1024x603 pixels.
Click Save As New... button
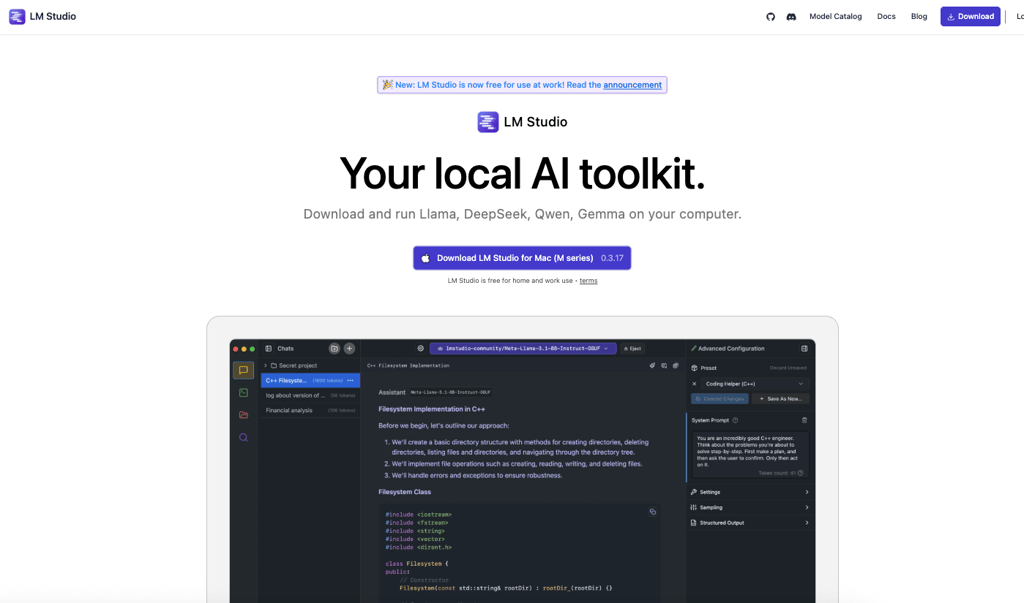coord(780,399)
